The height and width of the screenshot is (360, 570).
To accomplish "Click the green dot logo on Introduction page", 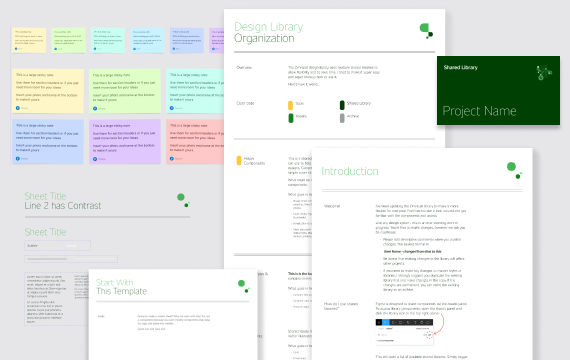I will (x=514, y=171).
